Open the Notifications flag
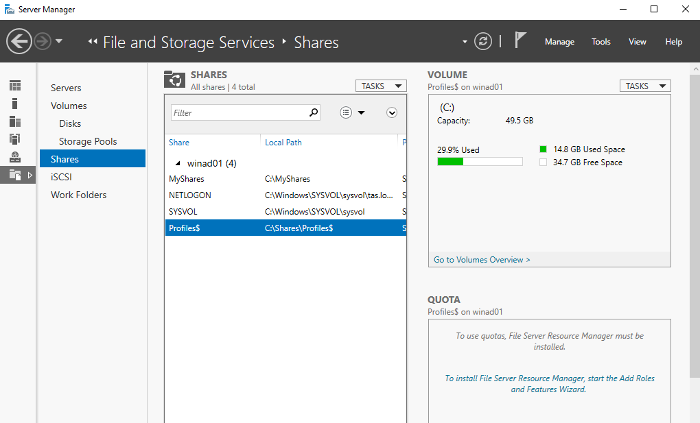Image resolution: width=700 pixels, height=423 pixels. pyautogui.click(x=521, y=42)
